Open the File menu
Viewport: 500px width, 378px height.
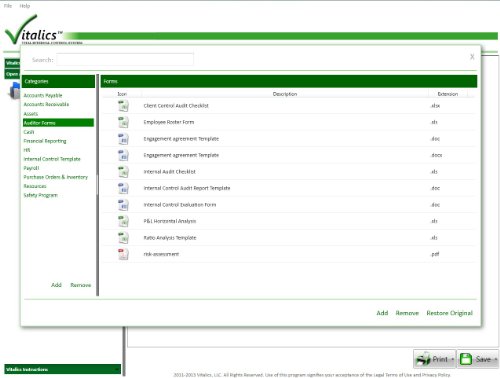point(8,6)
